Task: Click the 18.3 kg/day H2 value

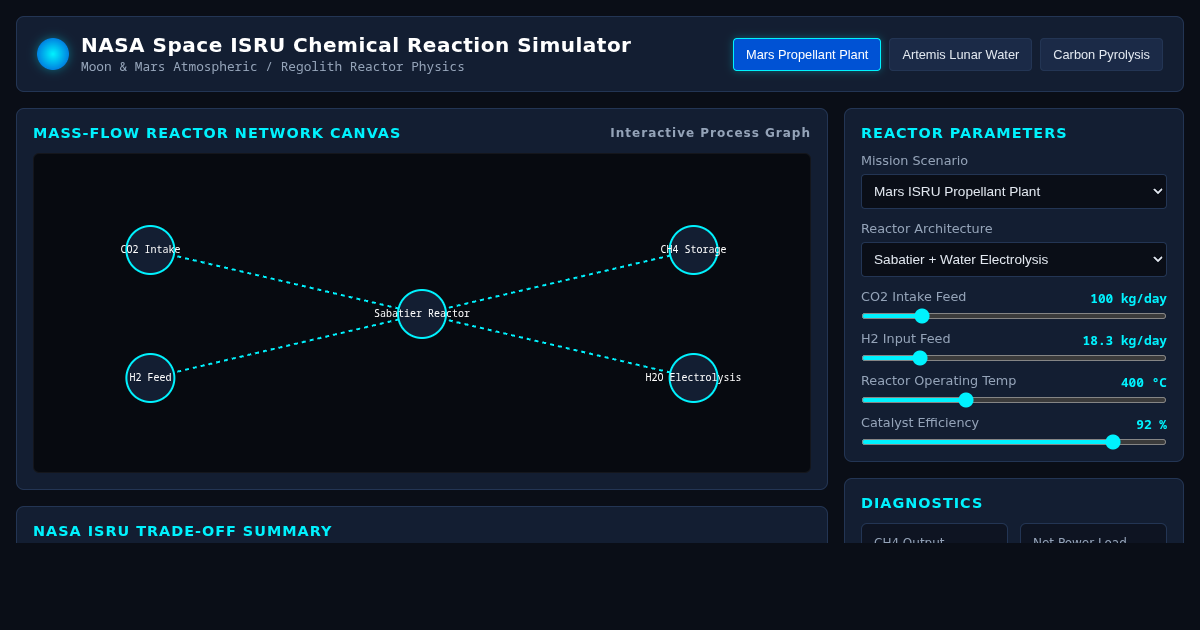Action: (x=1124, y=340)
